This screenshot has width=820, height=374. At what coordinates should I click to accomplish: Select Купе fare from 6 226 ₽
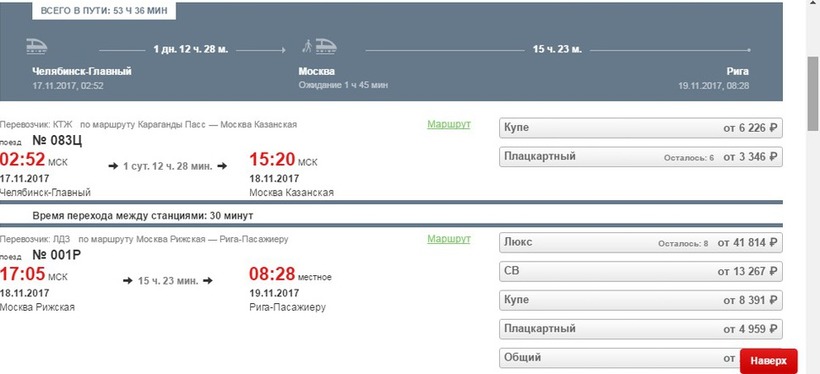[641, 128]
